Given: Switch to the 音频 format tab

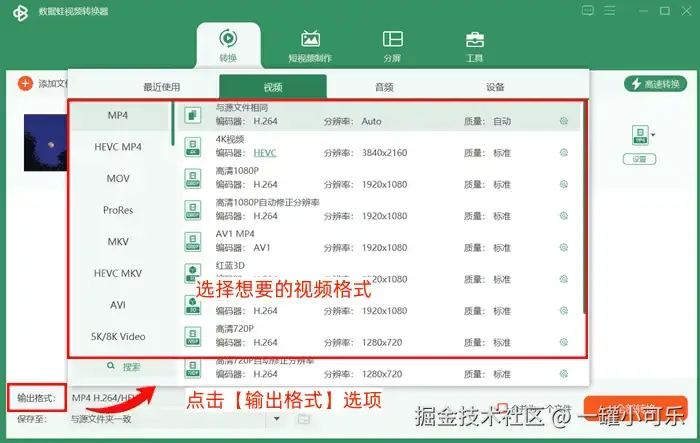Looking at the screenshot, I should pos(384,87).
